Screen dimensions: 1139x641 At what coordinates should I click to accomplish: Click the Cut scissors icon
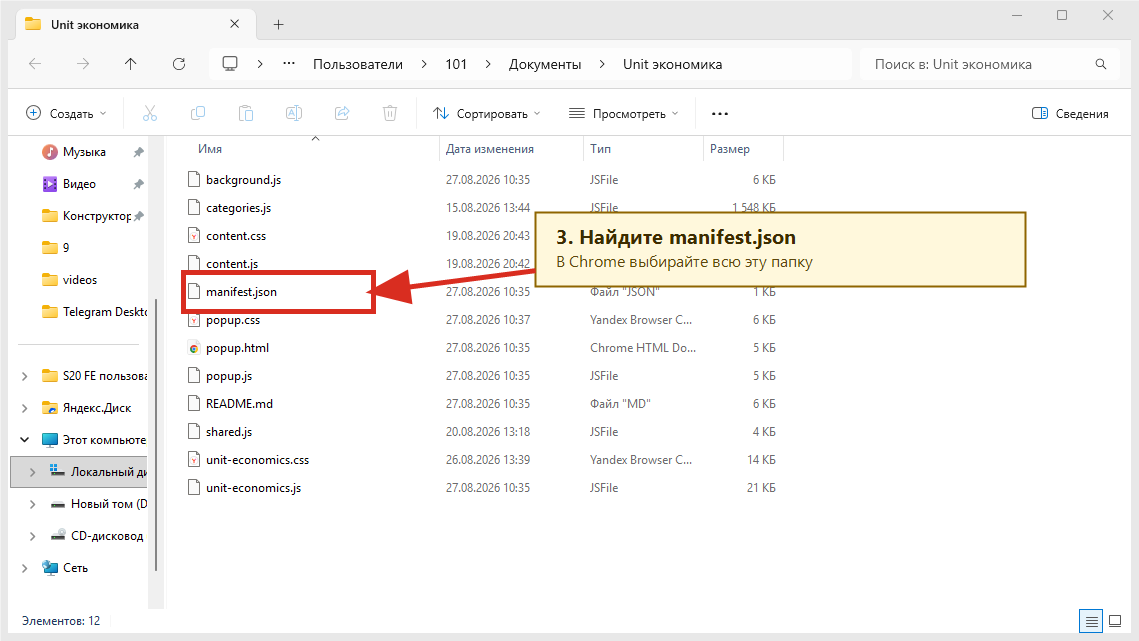(150, 113)
